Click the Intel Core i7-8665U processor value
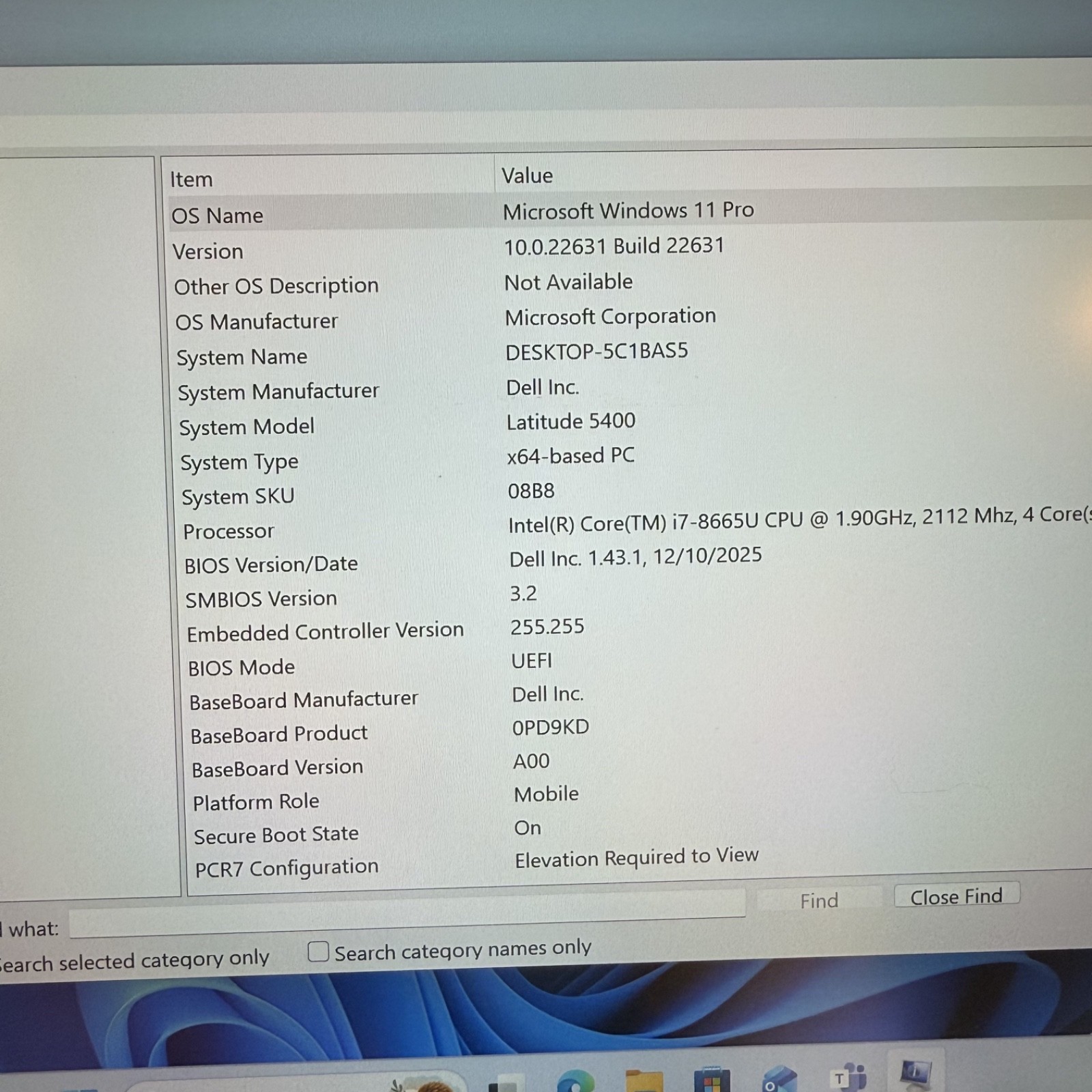Viewport: 1092px width, 1092px height. click(799, 520)
